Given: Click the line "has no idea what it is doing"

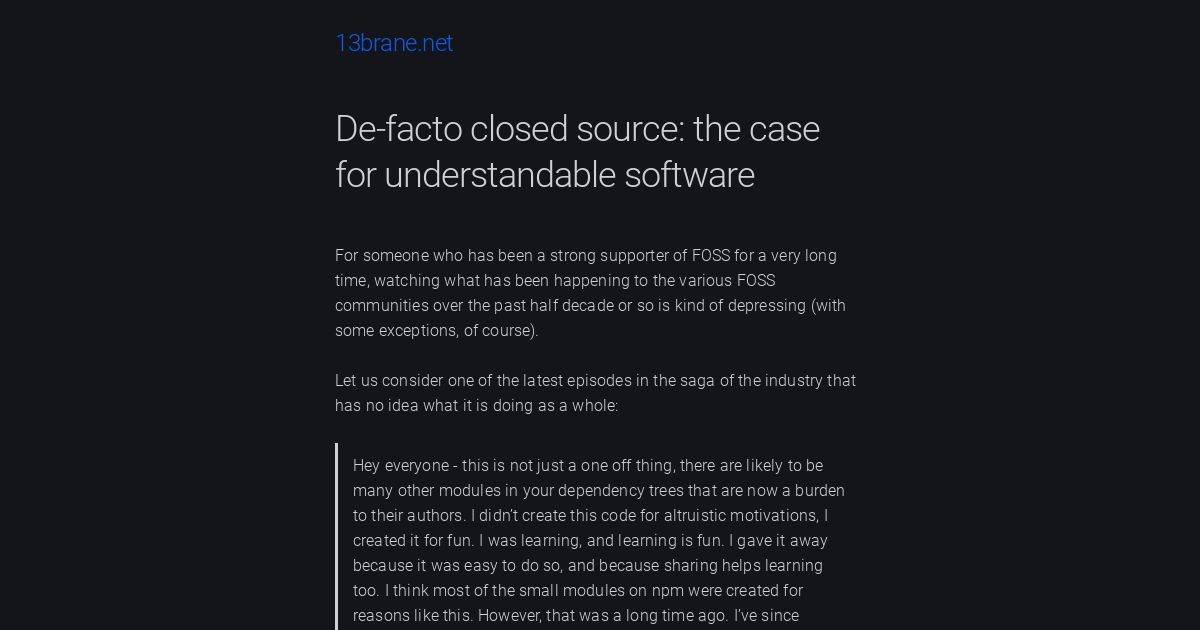Looking at the screenshot, I should click(477, 406).
